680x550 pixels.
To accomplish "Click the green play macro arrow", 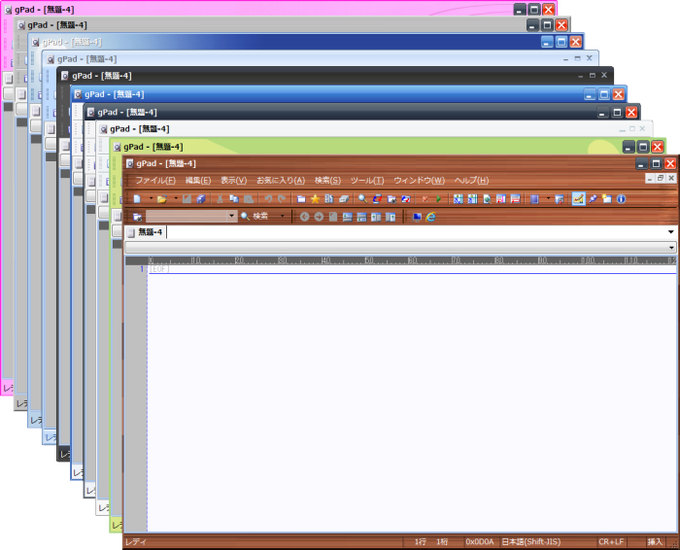I will (x=439, y=199).
